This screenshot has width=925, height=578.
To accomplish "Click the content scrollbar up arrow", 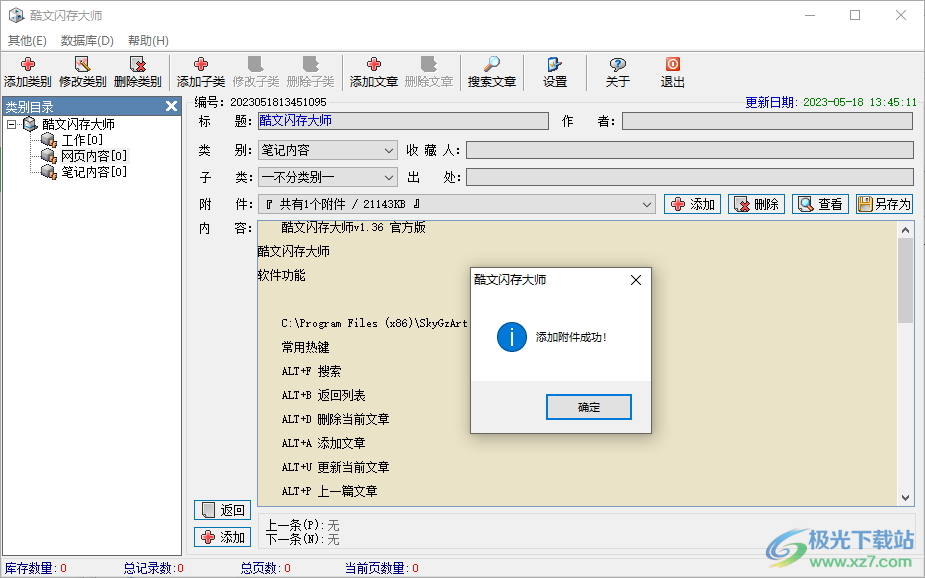I will point(906,230).
